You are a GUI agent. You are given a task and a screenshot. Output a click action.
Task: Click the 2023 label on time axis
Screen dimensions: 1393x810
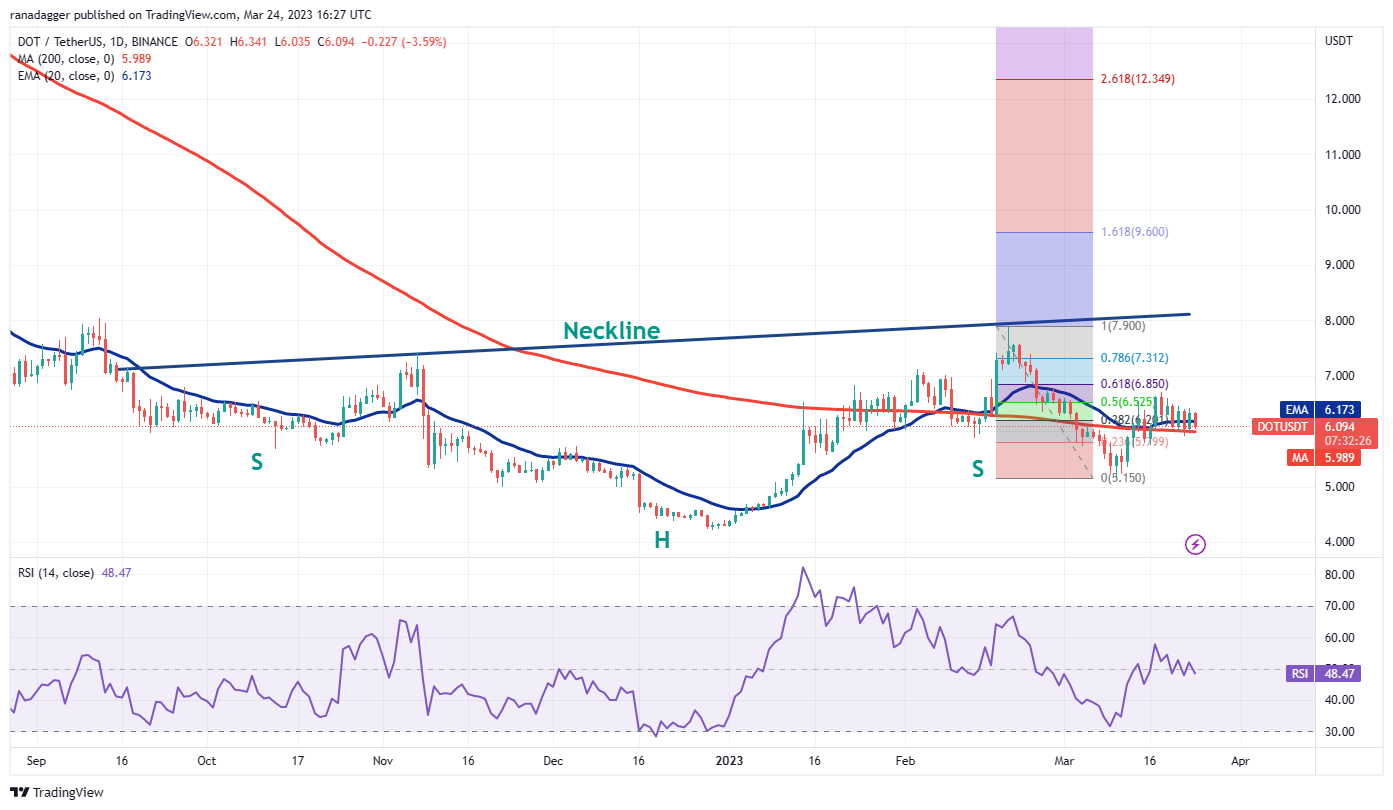pyautogui.click(x=728, y=761)
